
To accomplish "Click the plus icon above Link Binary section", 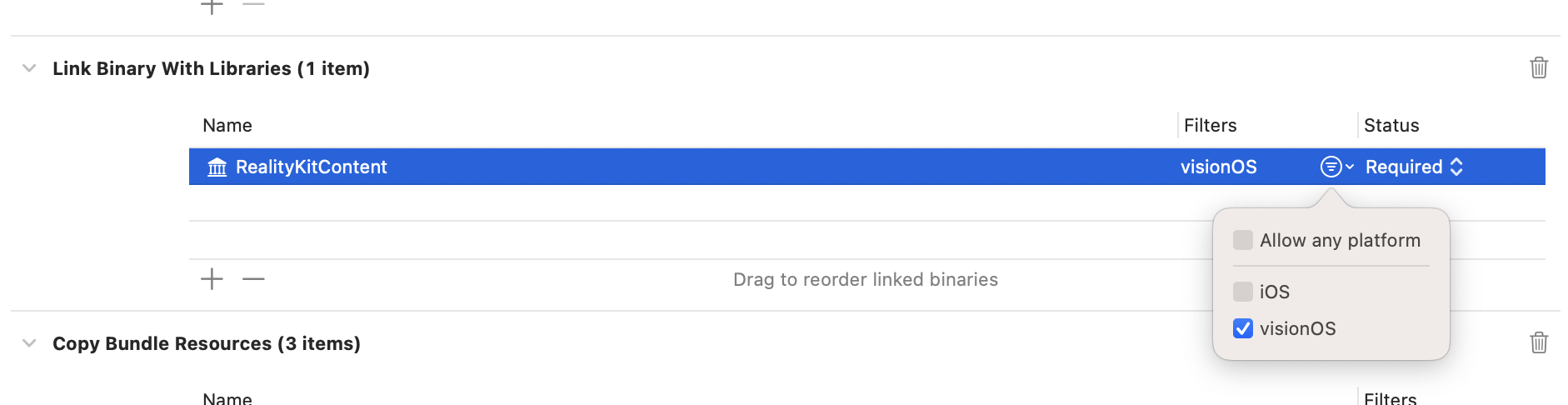I will click(x=212, y=6).
